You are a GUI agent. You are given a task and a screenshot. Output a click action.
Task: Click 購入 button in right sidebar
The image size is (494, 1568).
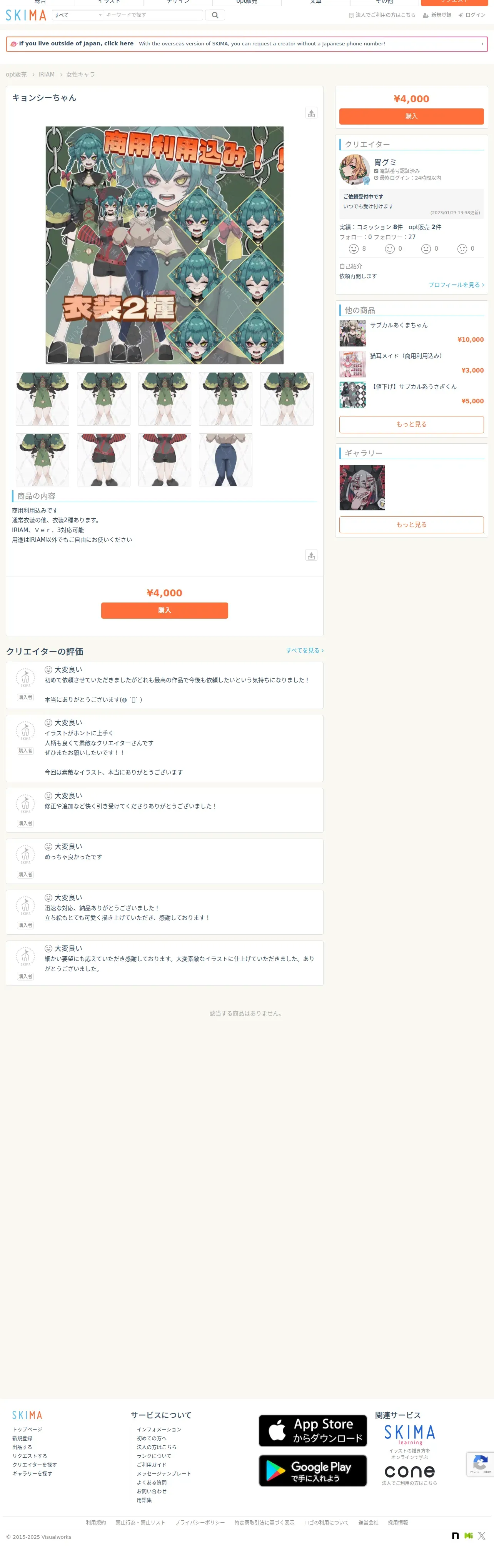click(411, 116)
